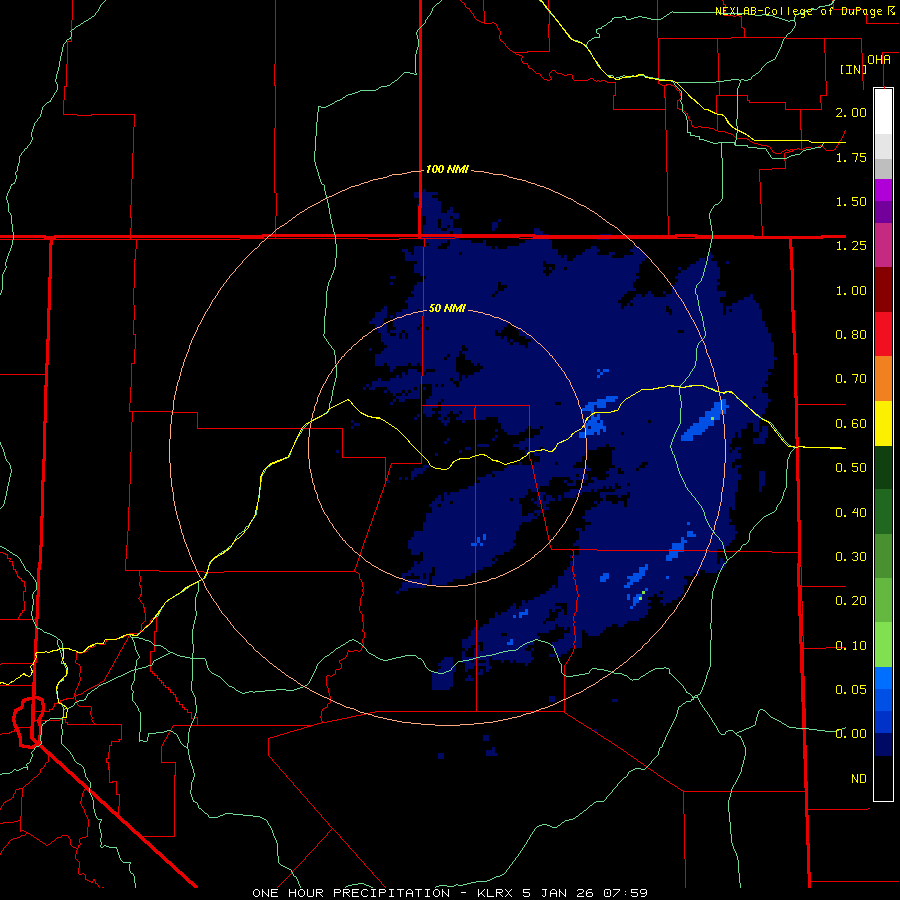Click the ND legend label
Screen dimensions: 900x900
point(859,779)
